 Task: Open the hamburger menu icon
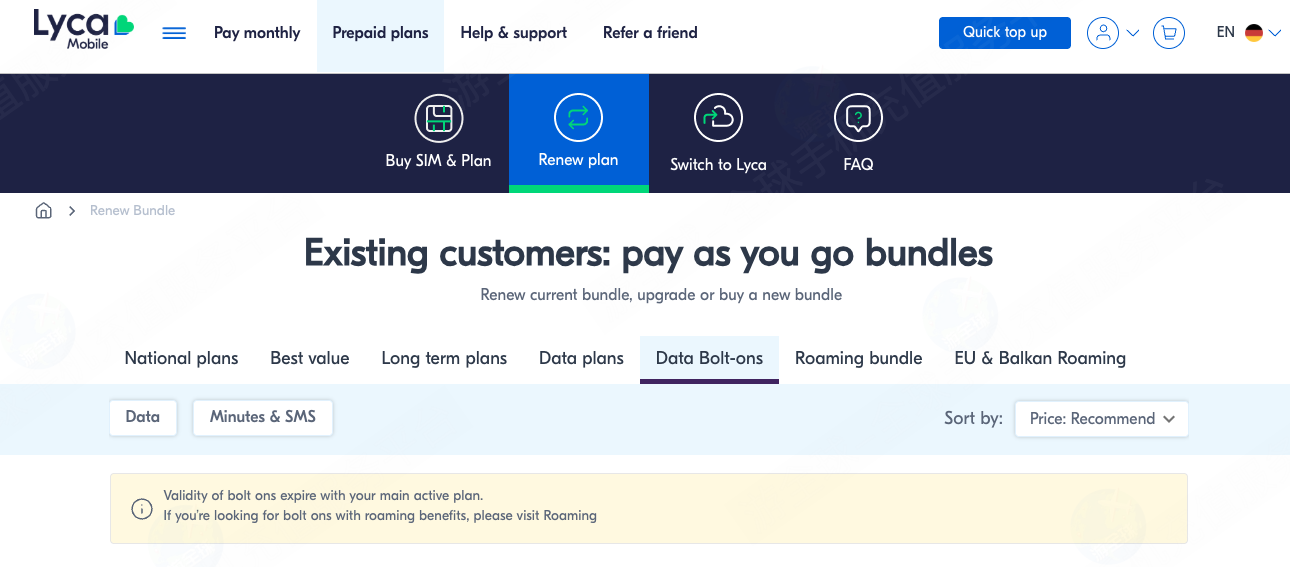coord(174,33)
